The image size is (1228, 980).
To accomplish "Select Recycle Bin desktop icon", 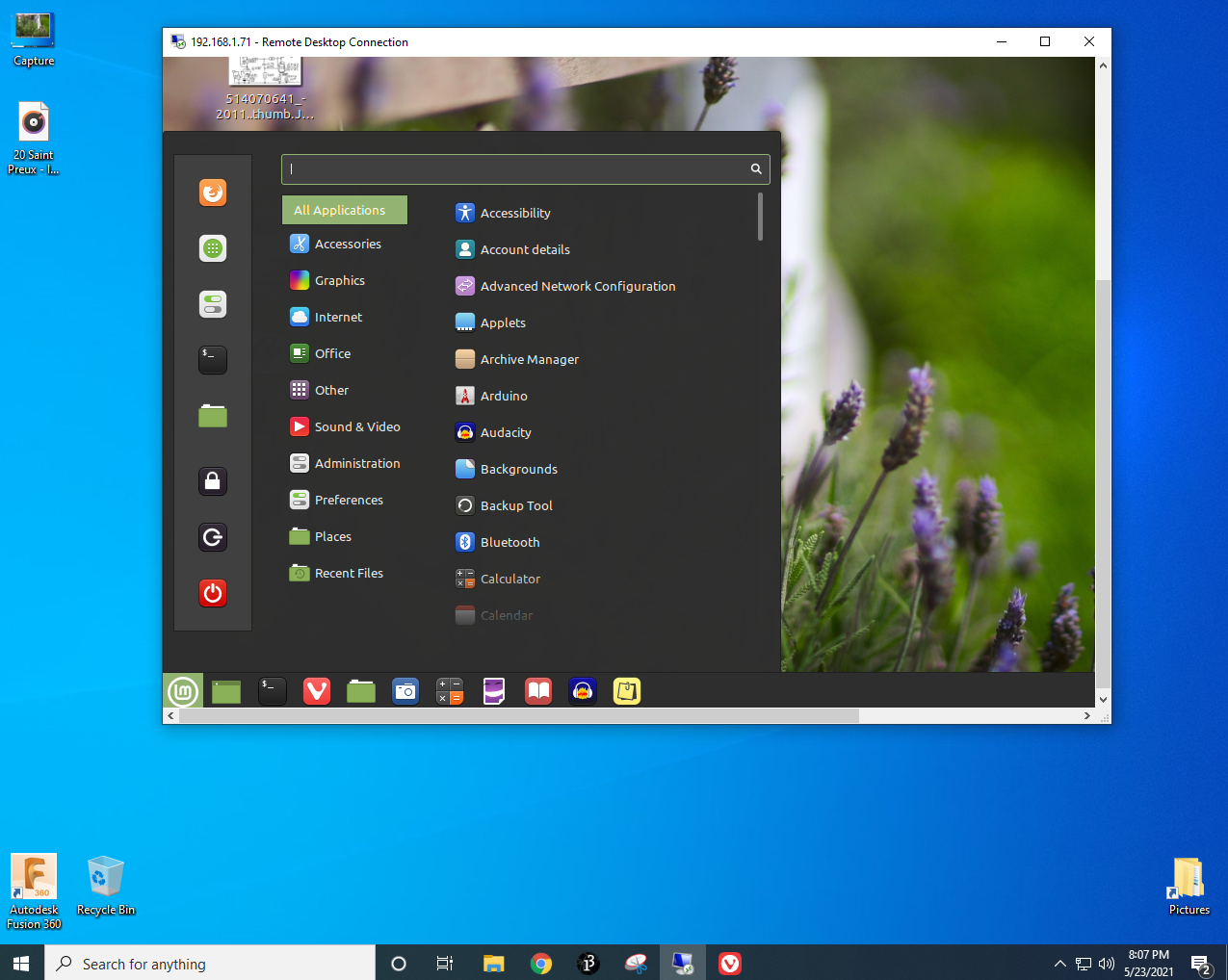I will (106, 884).
